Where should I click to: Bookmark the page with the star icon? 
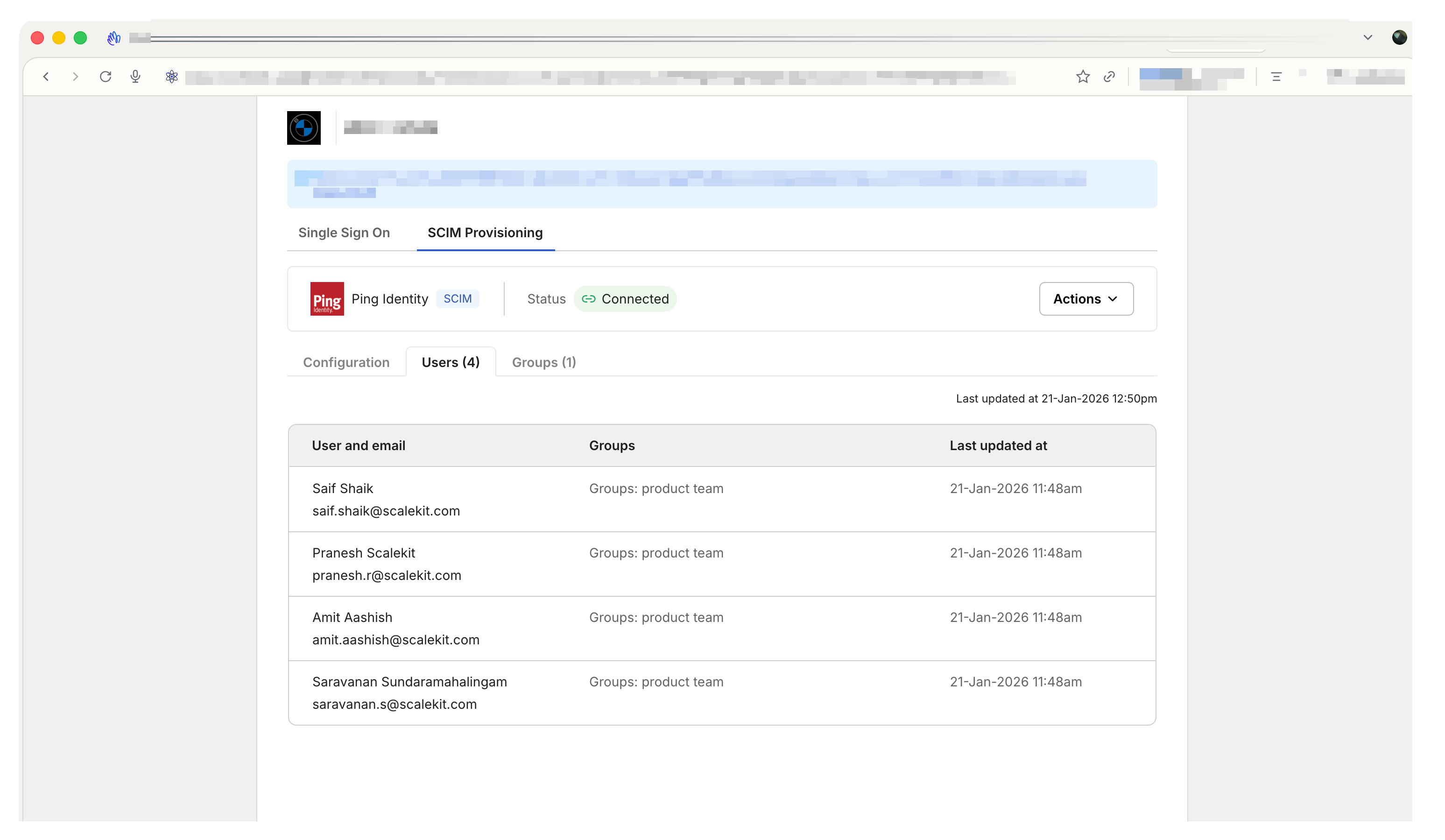(1083, 76)
